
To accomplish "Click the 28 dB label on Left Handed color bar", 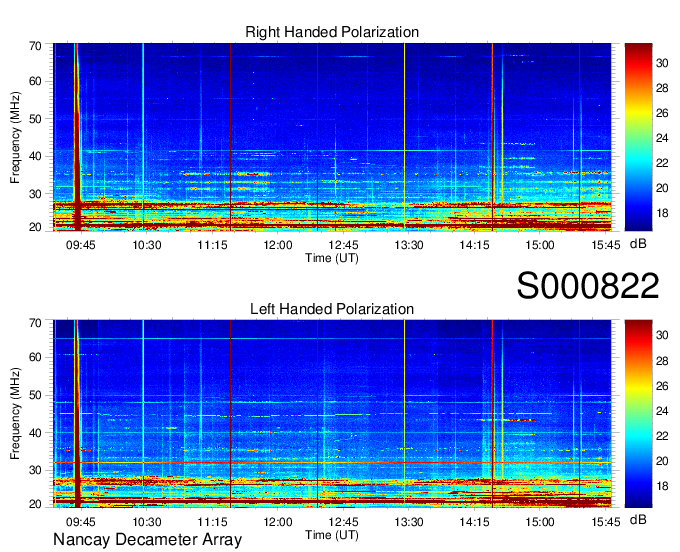I will tap(662, 361).
